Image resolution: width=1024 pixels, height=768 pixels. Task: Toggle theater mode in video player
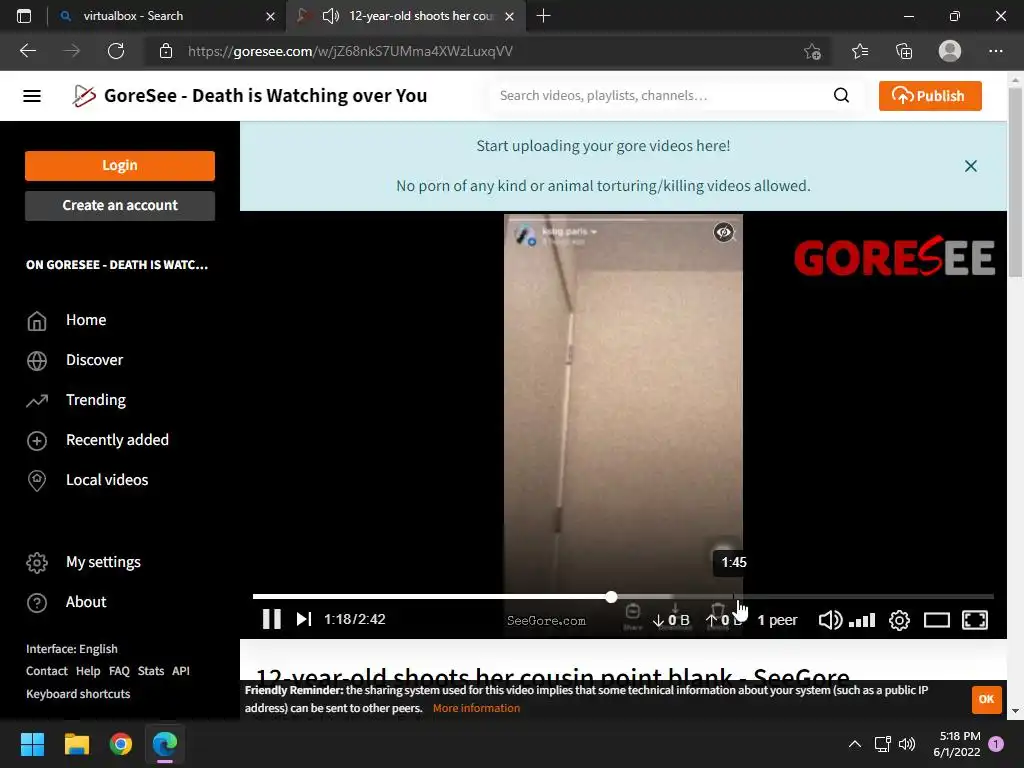(x=936, y=620)
